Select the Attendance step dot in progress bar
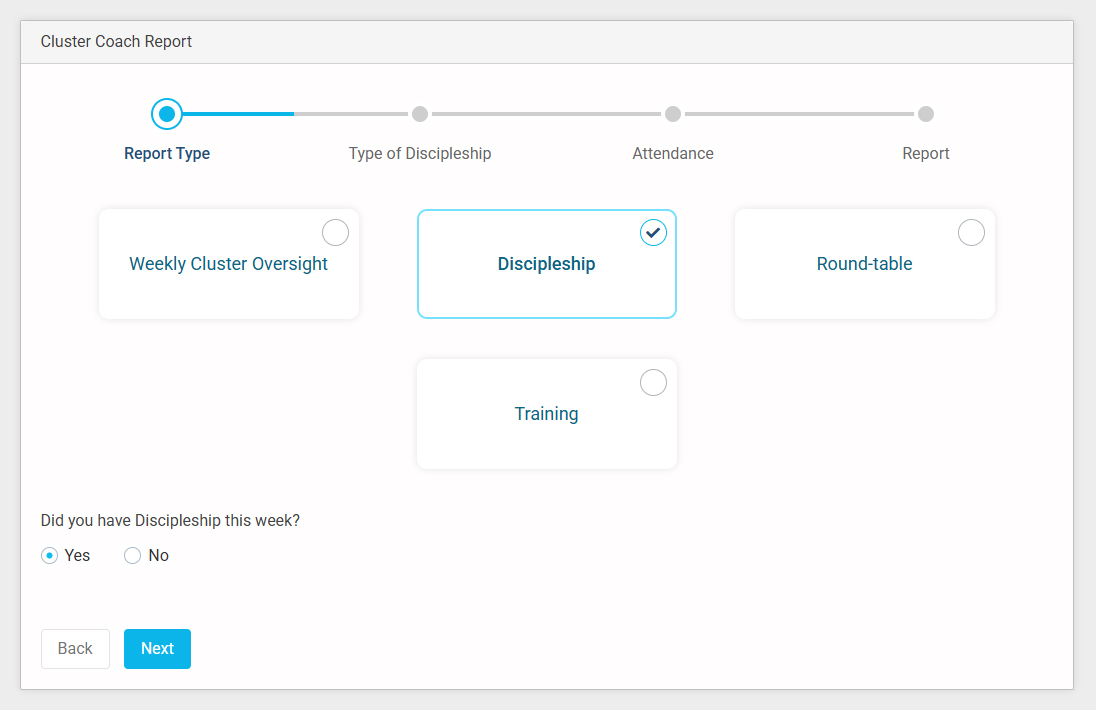 (x=673, y=114)
